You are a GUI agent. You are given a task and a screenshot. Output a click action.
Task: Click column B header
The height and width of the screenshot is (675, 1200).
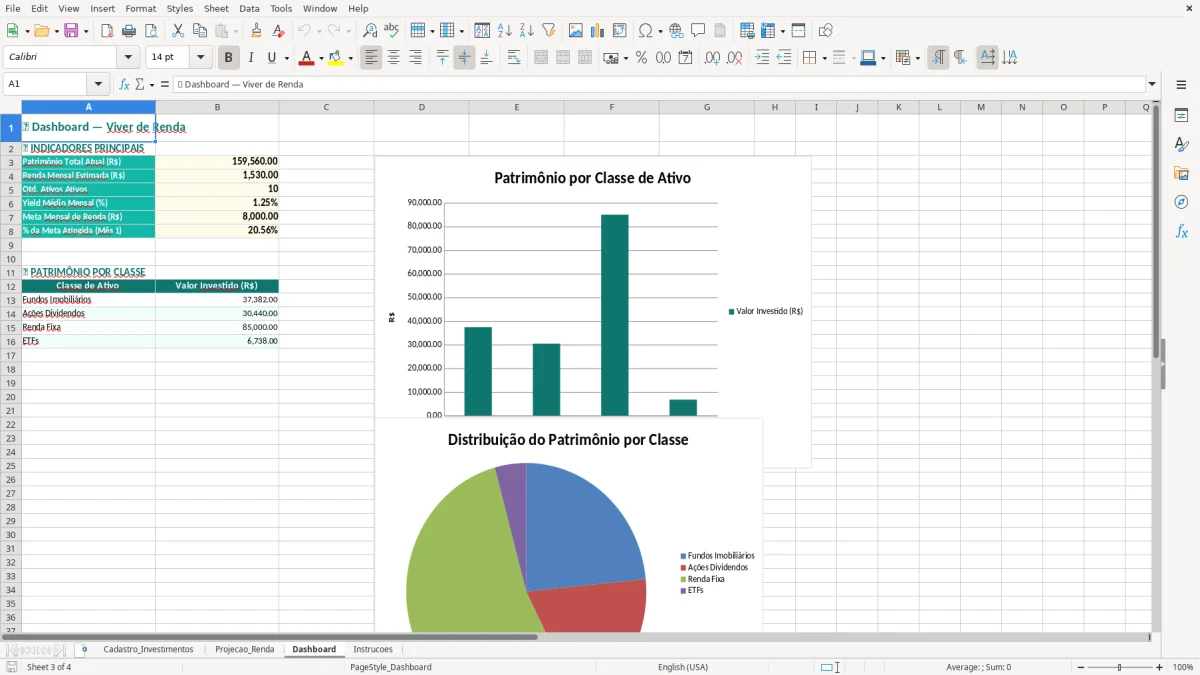[217, 107]
